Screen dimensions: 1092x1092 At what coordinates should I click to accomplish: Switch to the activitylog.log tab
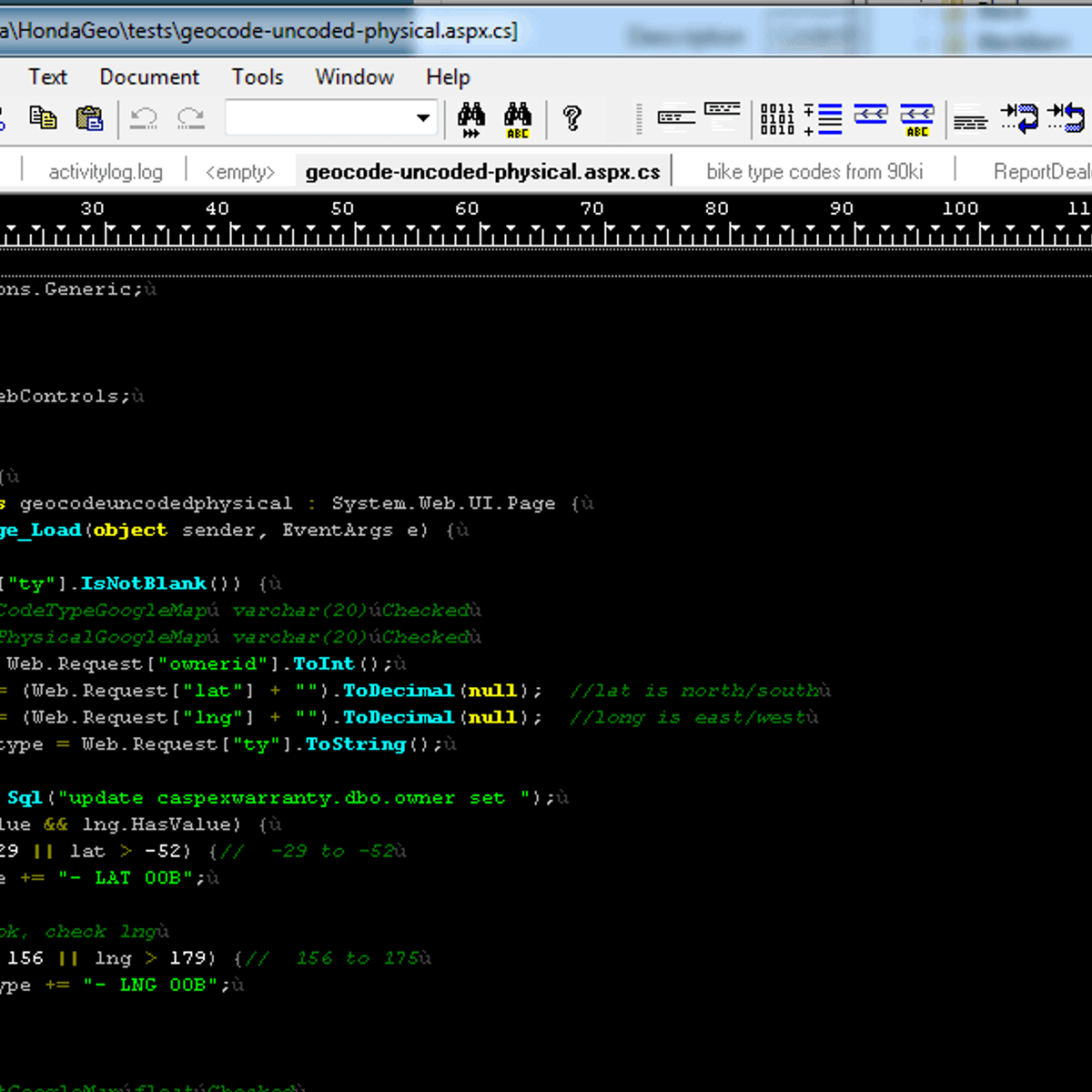point(106,172)
